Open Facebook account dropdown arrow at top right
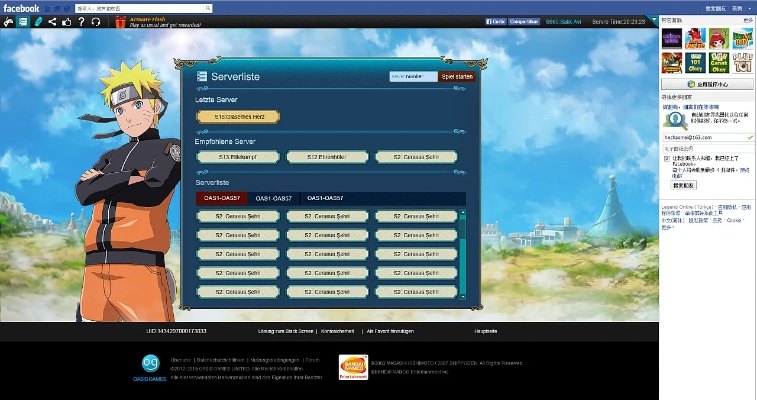Screen dimensions: 757x400 (x=749, y=7)
